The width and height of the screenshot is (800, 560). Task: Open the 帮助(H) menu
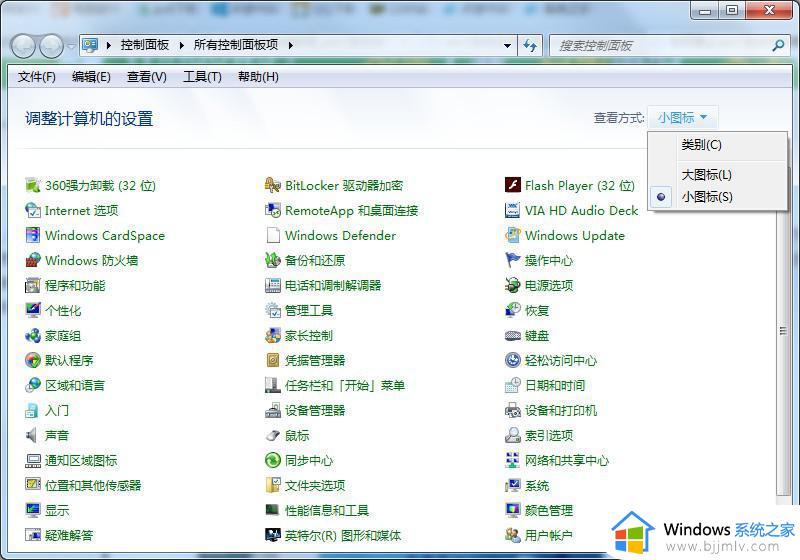(x=258, y=77)
